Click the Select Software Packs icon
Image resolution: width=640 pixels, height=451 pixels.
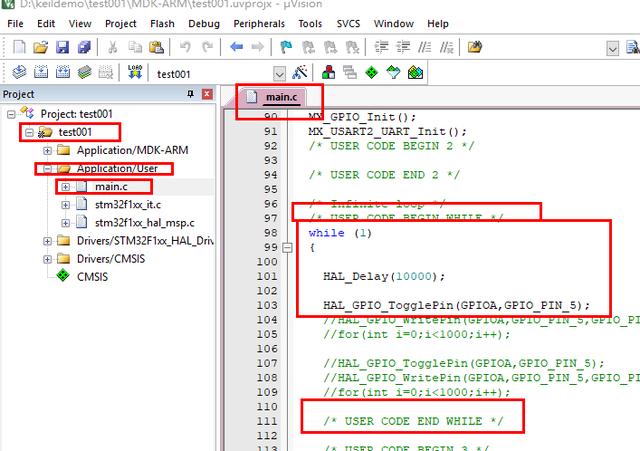point(393,73)
